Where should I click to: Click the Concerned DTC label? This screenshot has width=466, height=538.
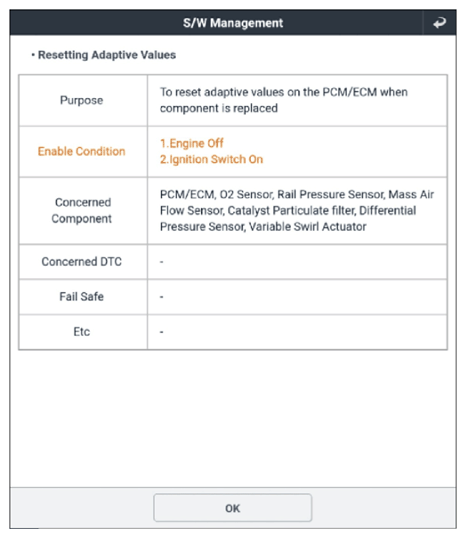82,262
